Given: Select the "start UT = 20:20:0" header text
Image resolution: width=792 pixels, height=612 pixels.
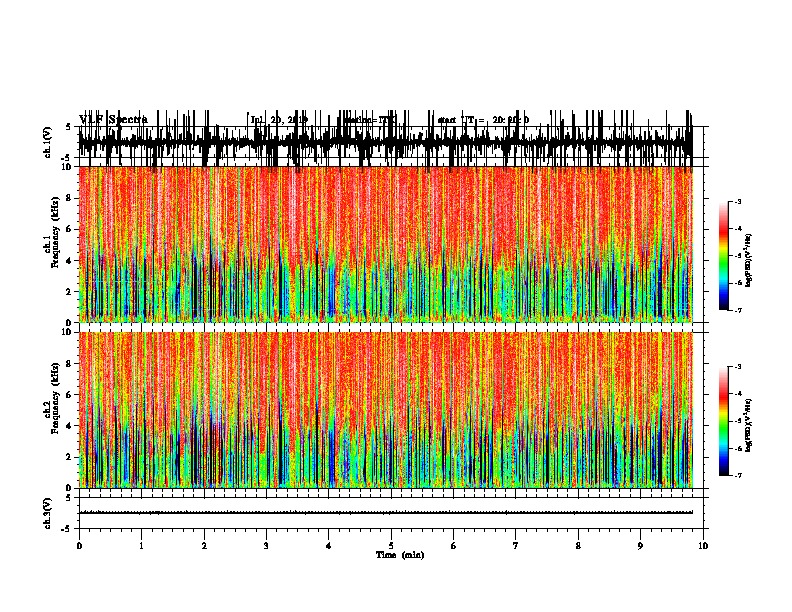Looking at the screenshot, I should click(483, 120).
